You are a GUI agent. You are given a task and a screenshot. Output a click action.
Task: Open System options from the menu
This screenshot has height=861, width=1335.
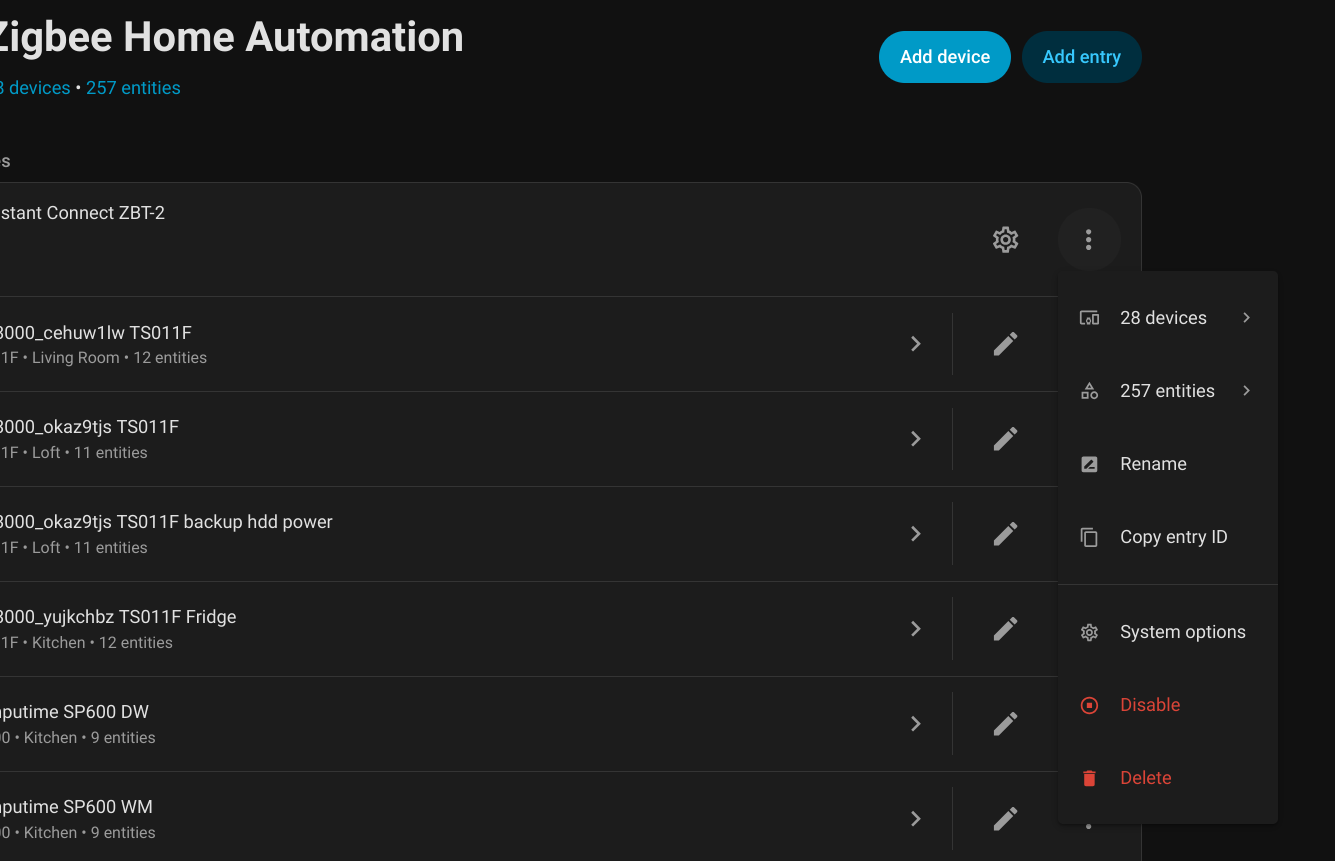pyautogui.click(x=1183, y=631)
